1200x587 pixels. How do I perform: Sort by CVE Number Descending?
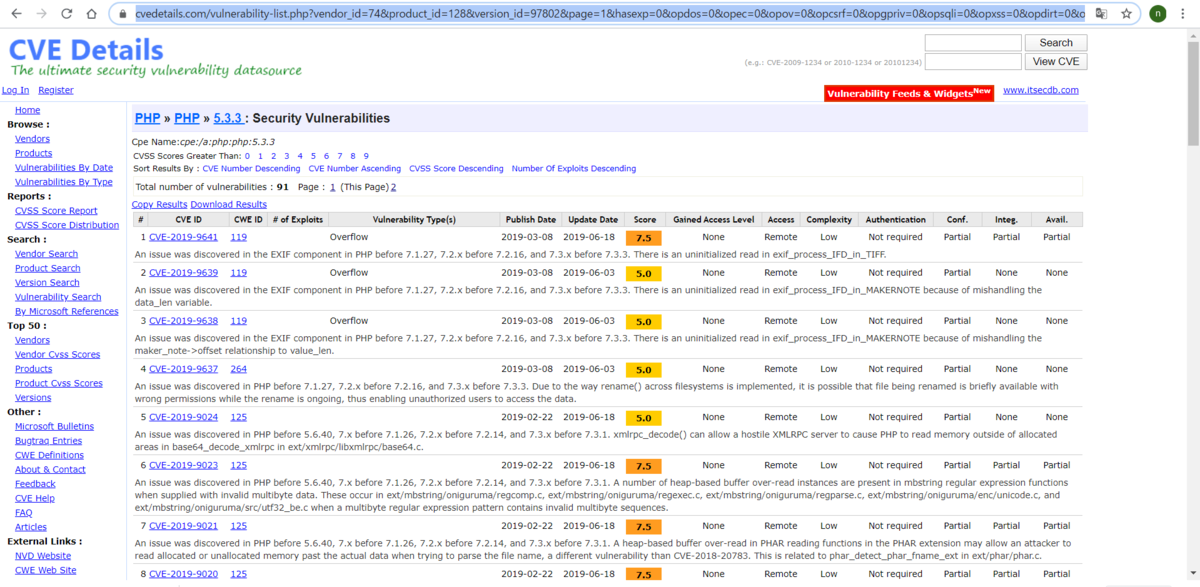[x=251, y=169]
